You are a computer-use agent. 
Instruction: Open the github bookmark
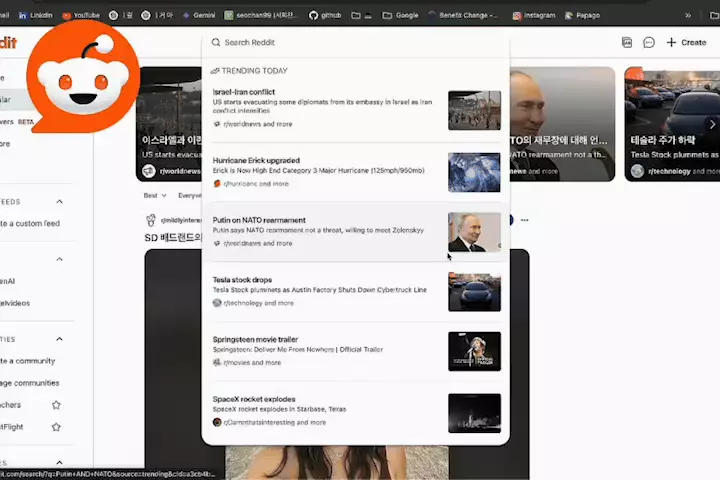point(325,15)
